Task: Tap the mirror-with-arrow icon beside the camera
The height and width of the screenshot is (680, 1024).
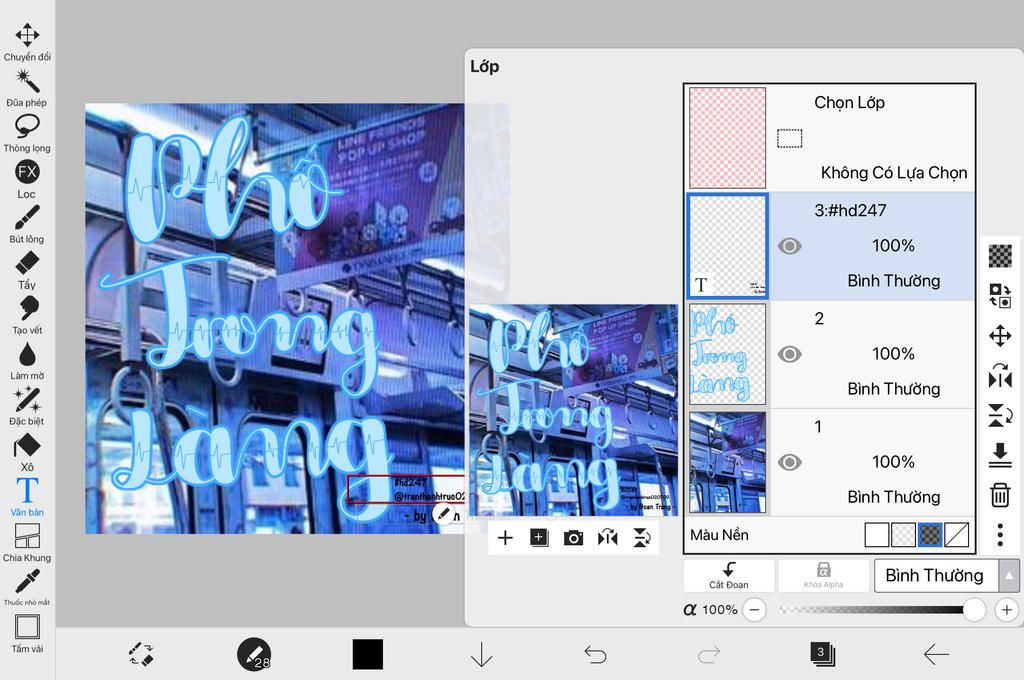Action: tap(607, 538)
